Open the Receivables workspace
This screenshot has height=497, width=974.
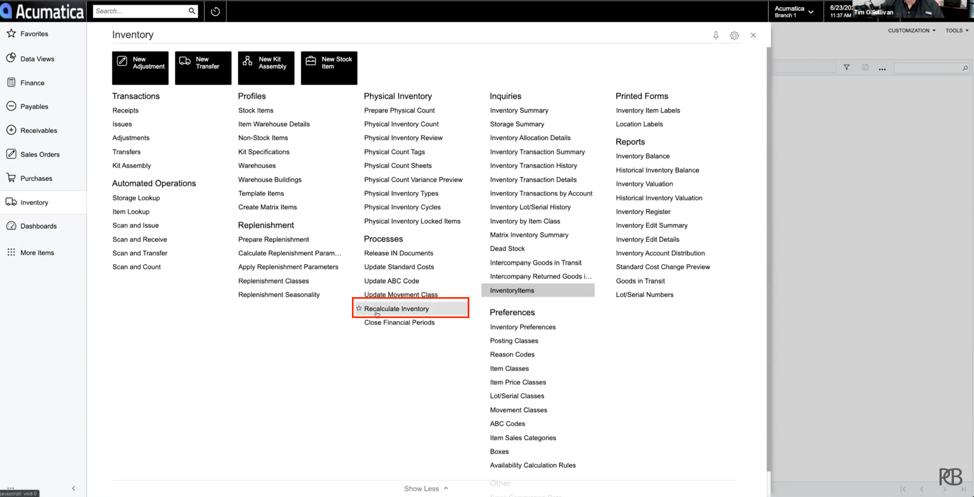[39, 130]
